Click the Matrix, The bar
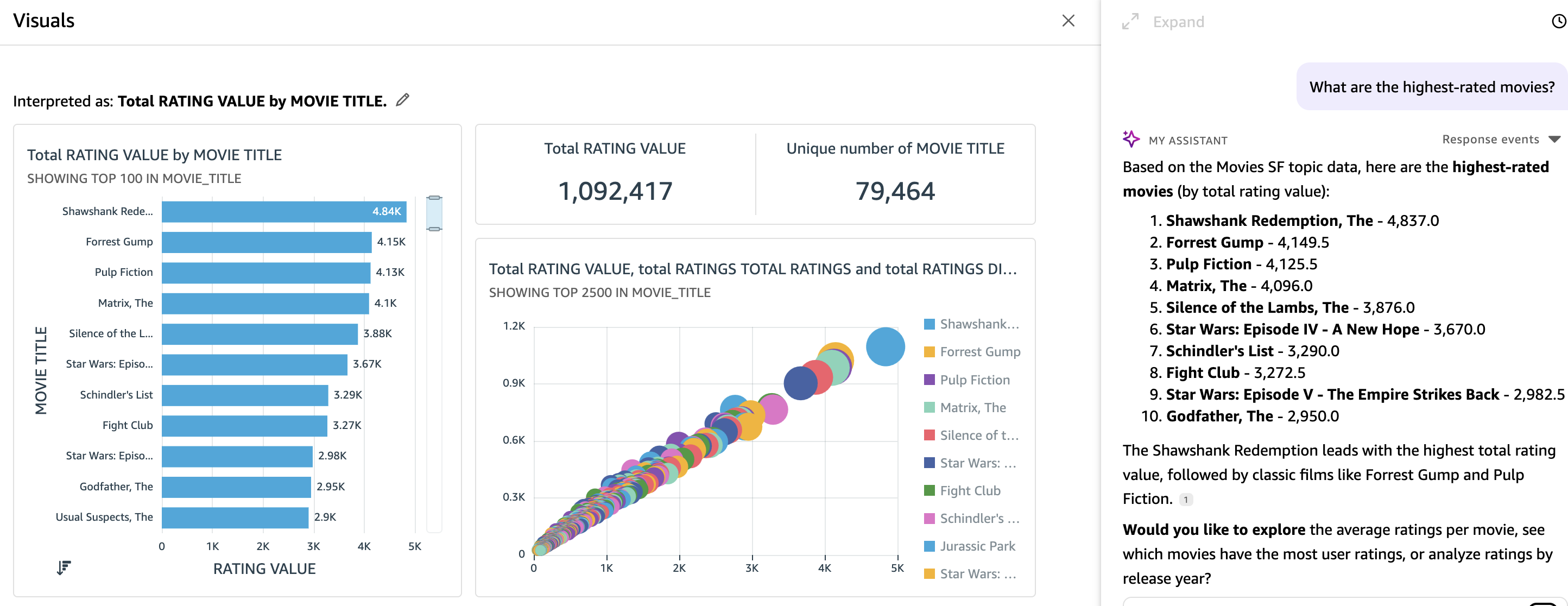1568x606 pixels. click(x=265, y=302)
